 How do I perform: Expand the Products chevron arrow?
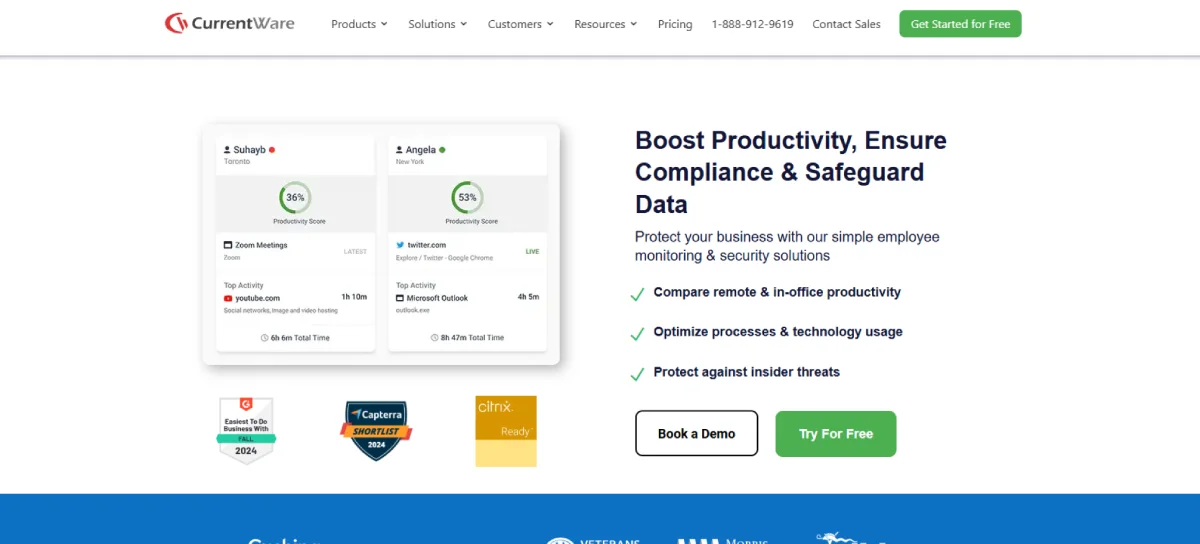384,24
